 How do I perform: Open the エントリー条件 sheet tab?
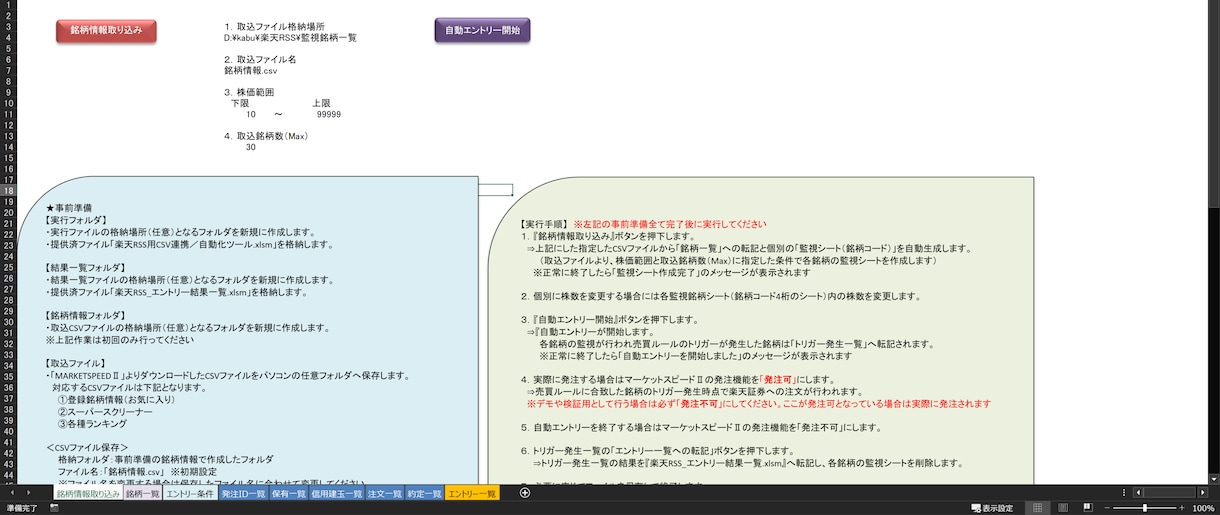pyautogui.click(x=190, y=494)
